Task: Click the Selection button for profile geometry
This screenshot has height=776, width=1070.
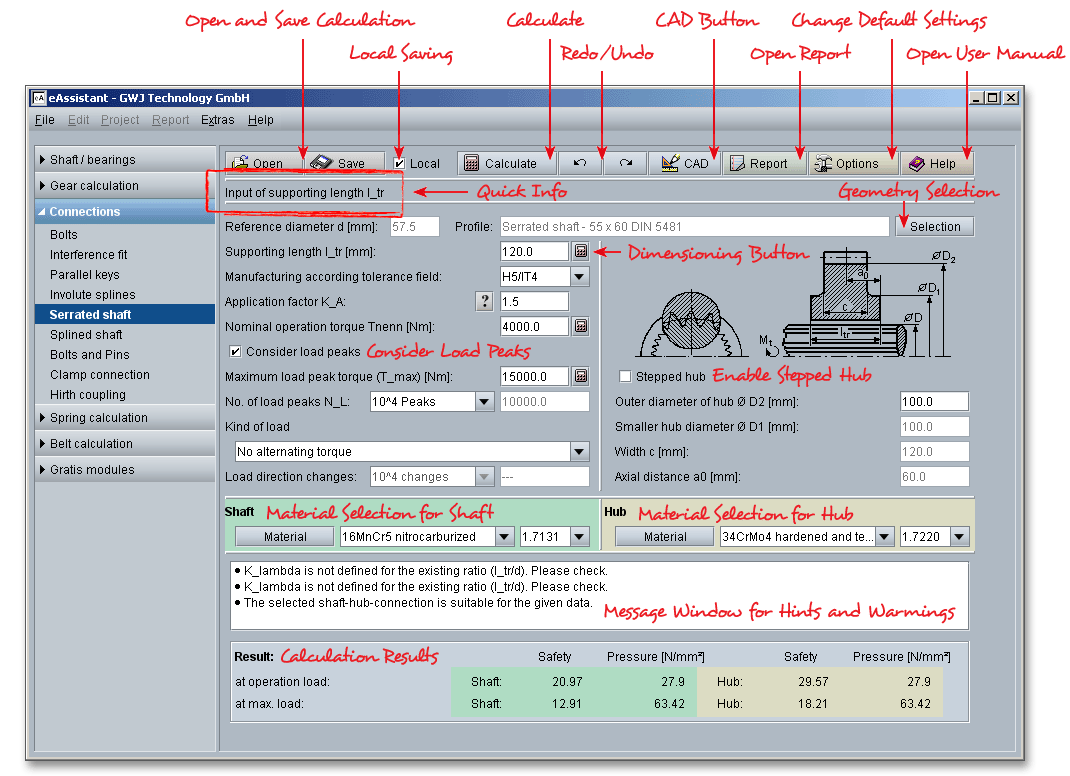Action: tap(935, 227)
